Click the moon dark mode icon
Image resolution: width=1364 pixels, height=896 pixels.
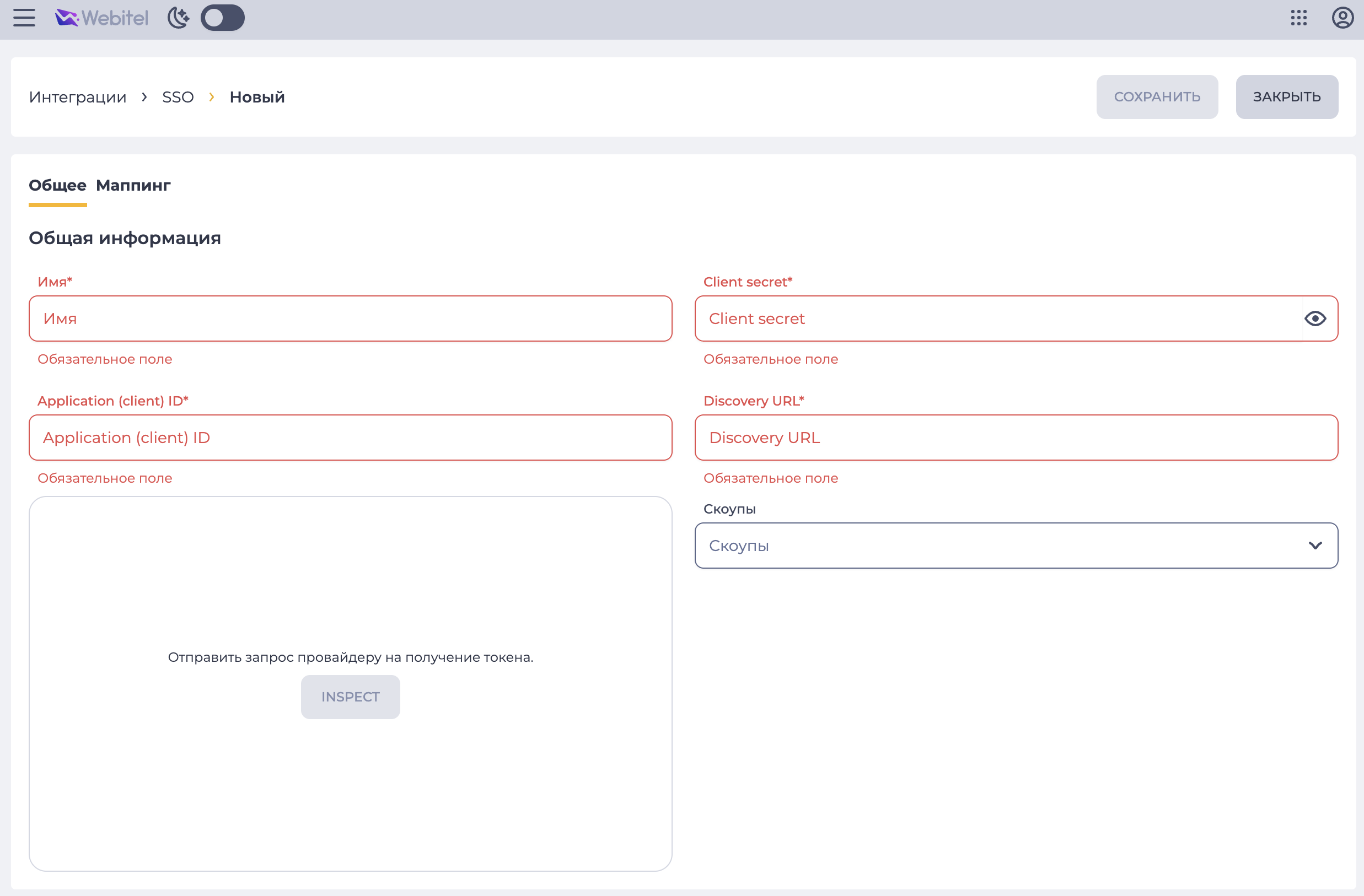click(x=178, y=18)
